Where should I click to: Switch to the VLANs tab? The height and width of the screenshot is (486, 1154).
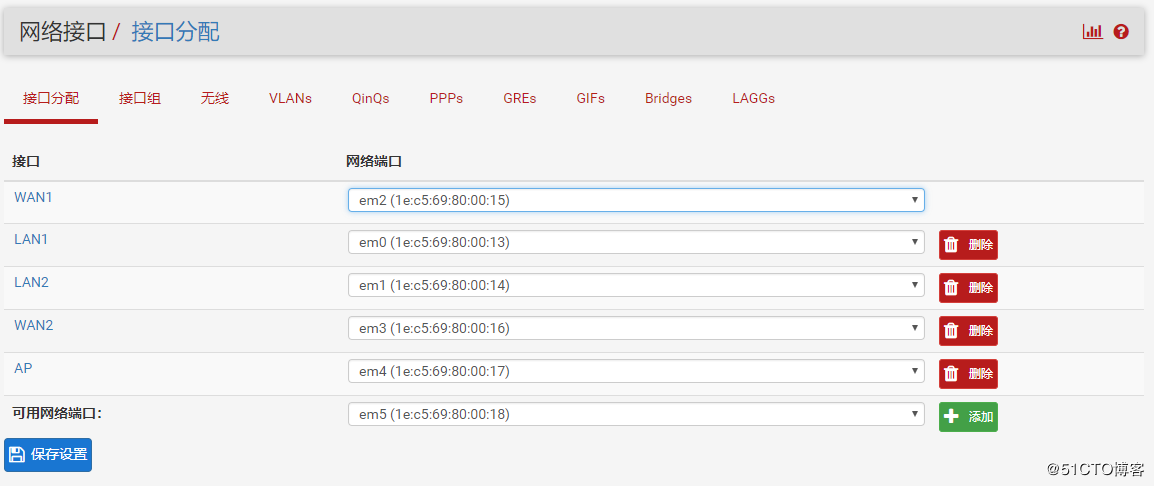pos(290,99)
